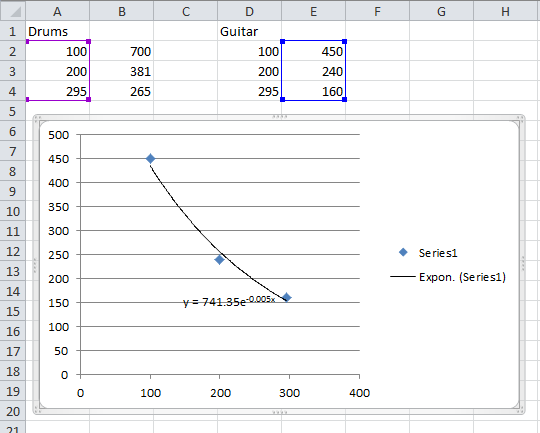Click cell E2 with value 450
Screen dimensions: 540x433
(x=313, y=51)
